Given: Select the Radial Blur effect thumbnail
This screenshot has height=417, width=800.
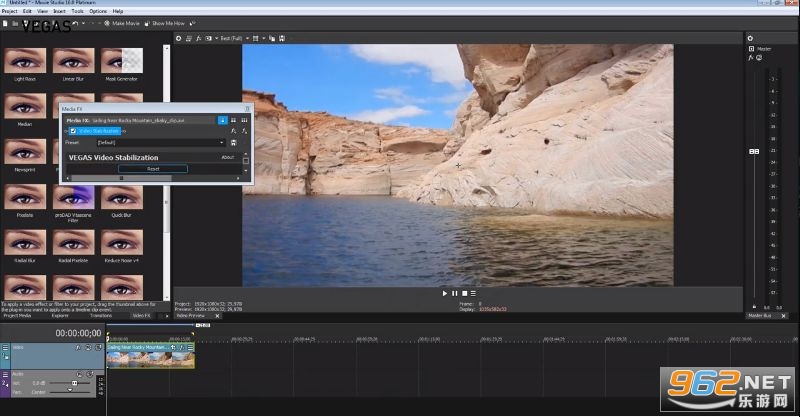Looking at the screenshot, I should tap(25, 242).
